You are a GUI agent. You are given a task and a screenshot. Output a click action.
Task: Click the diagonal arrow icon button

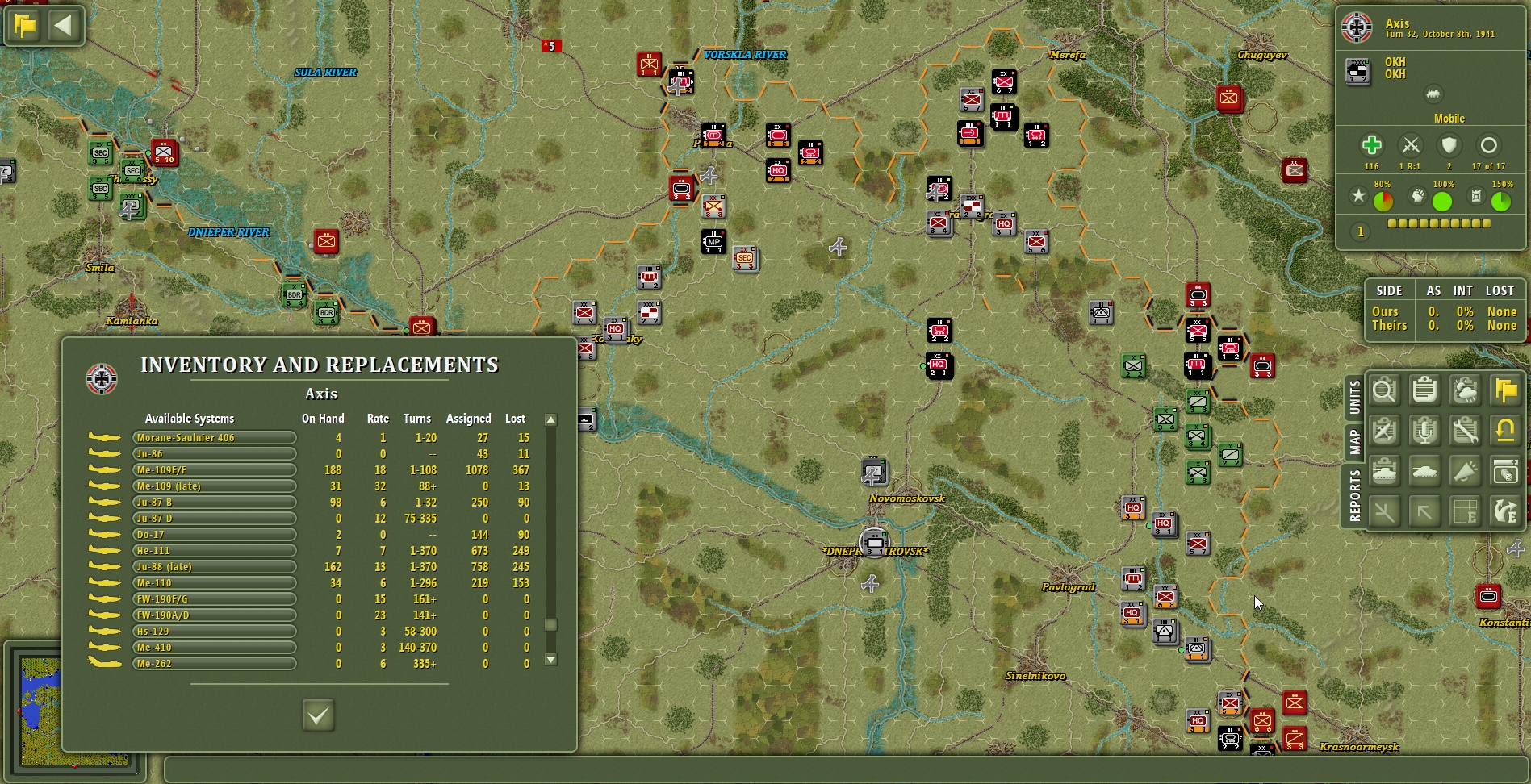[x=1424, y=512]
